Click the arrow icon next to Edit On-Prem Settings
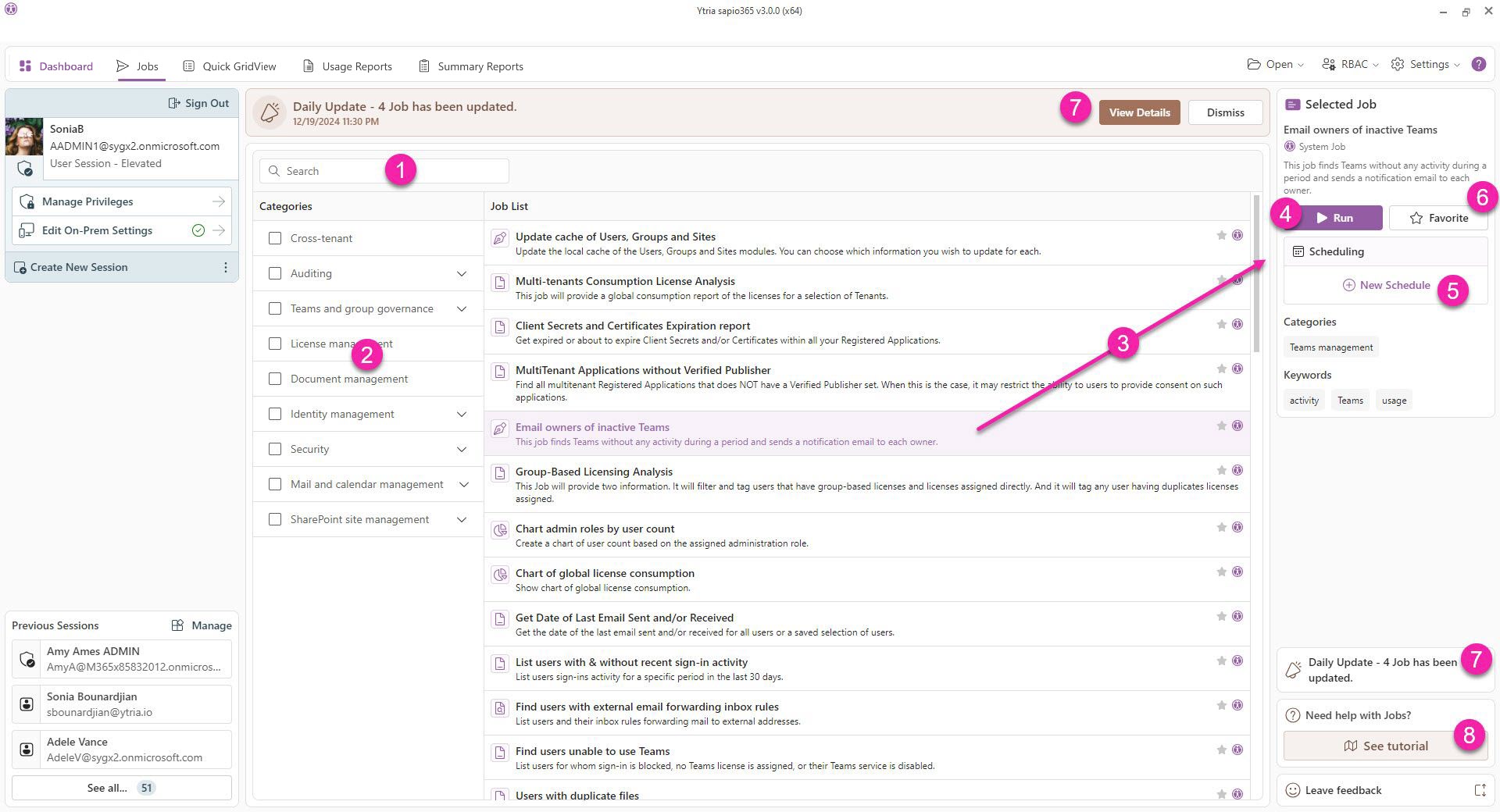The width and height of the screenshot is (1500, 812). (x=219, y=231)
